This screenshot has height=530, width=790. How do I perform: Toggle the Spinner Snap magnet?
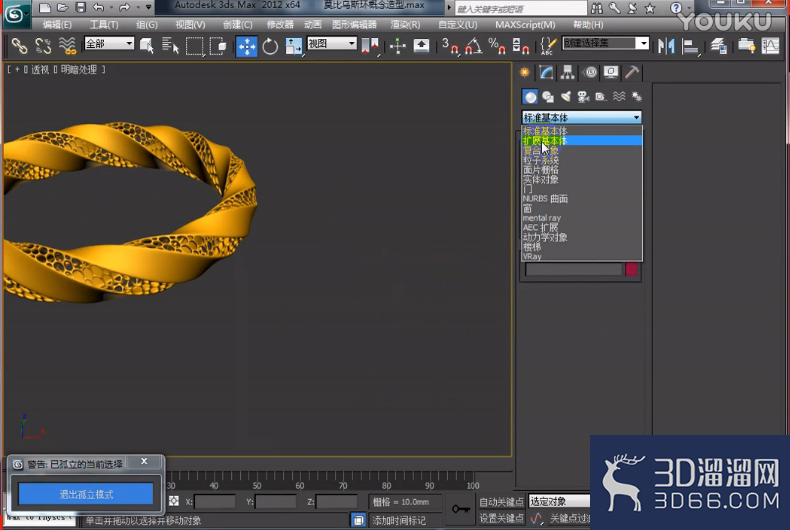coord(520,46)
